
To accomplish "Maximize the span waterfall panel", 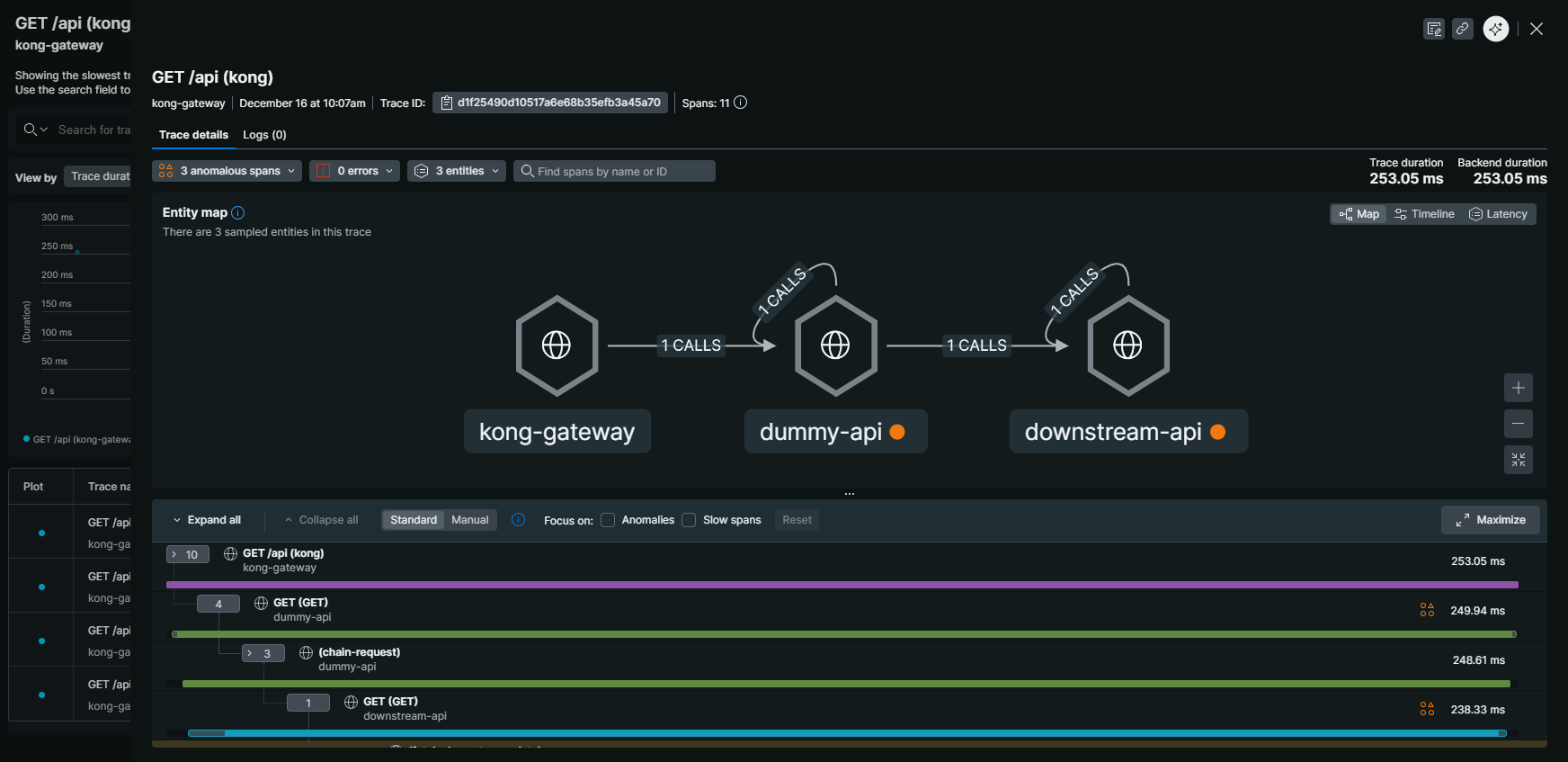I will (1490, 520).
